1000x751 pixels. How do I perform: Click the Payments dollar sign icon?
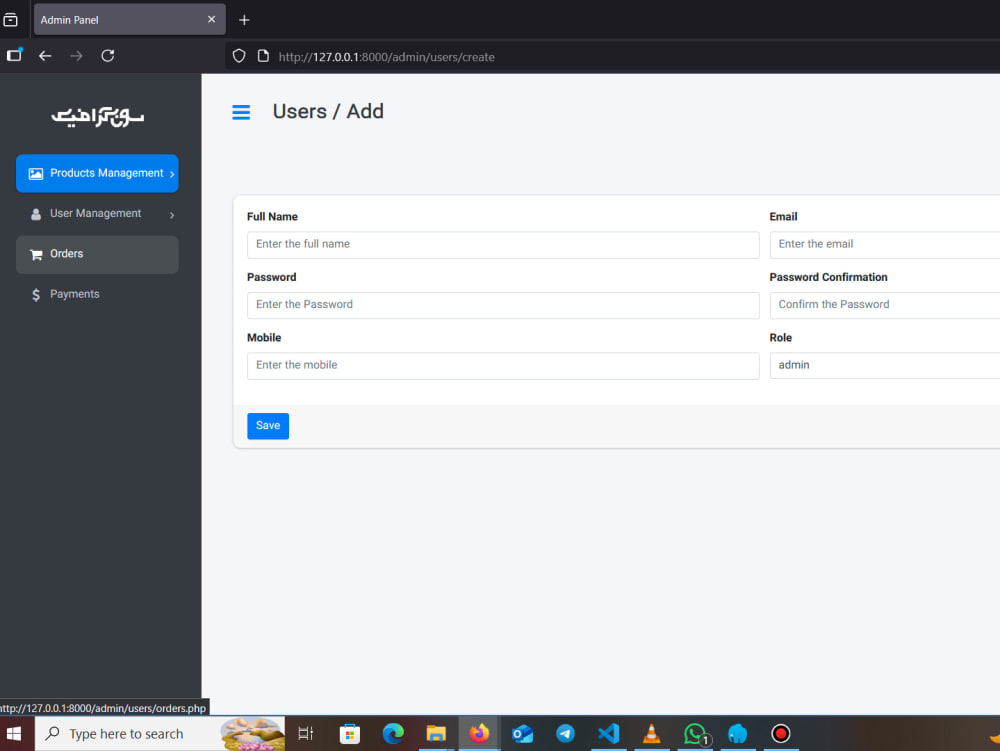[x=36, y=295]
